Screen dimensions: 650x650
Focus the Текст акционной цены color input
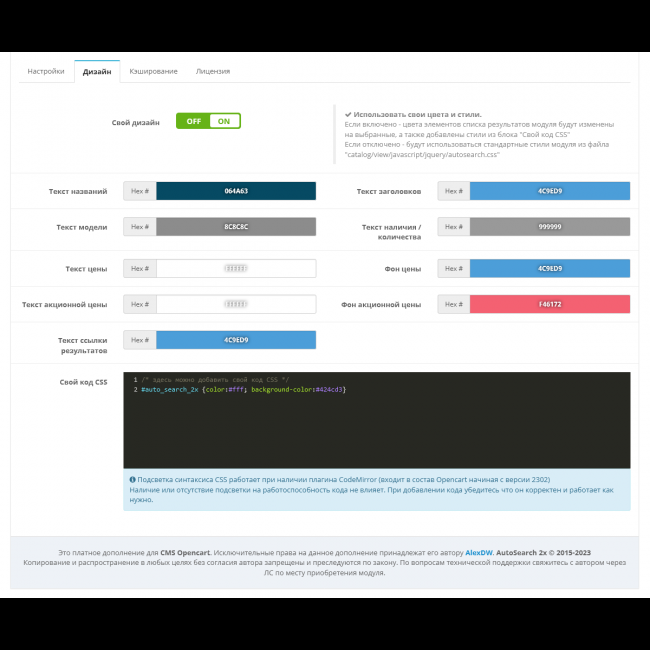[x=236, y=304]
